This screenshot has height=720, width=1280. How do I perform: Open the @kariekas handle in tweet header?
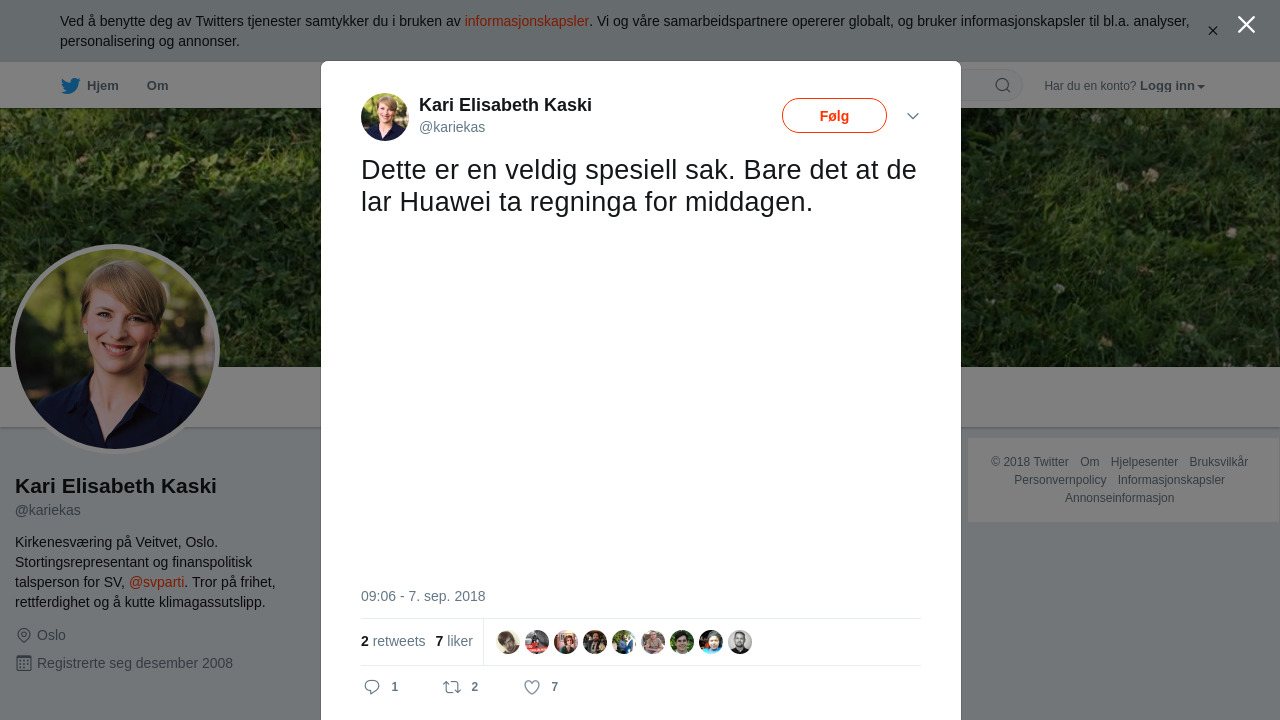click(452, 127)
